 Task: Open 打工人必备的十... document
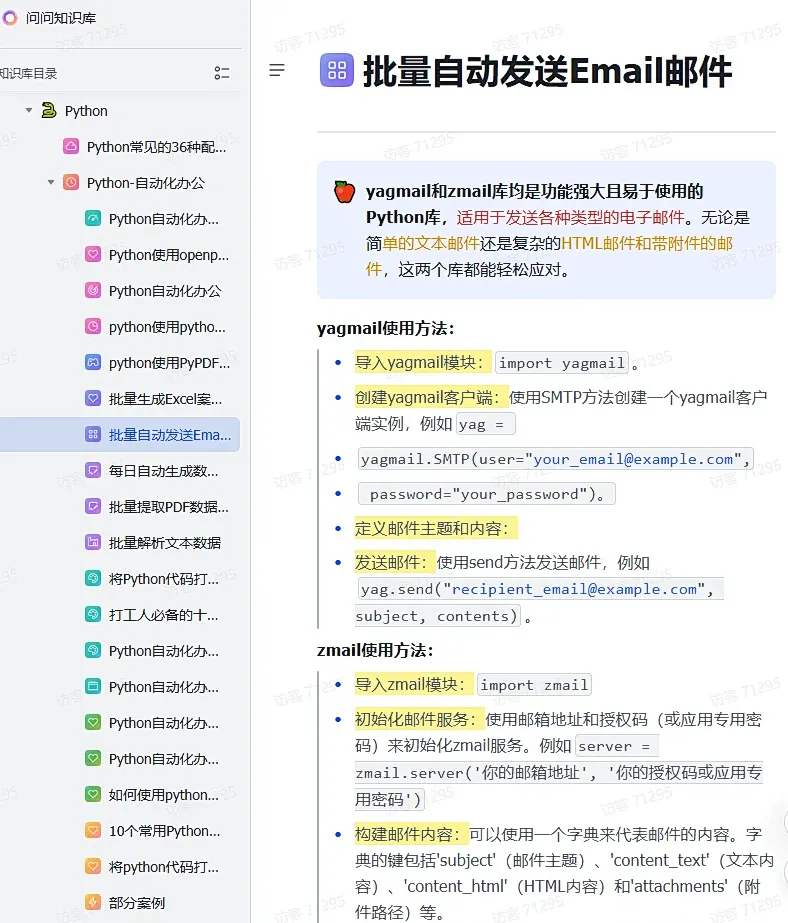(x=164, y=615)
